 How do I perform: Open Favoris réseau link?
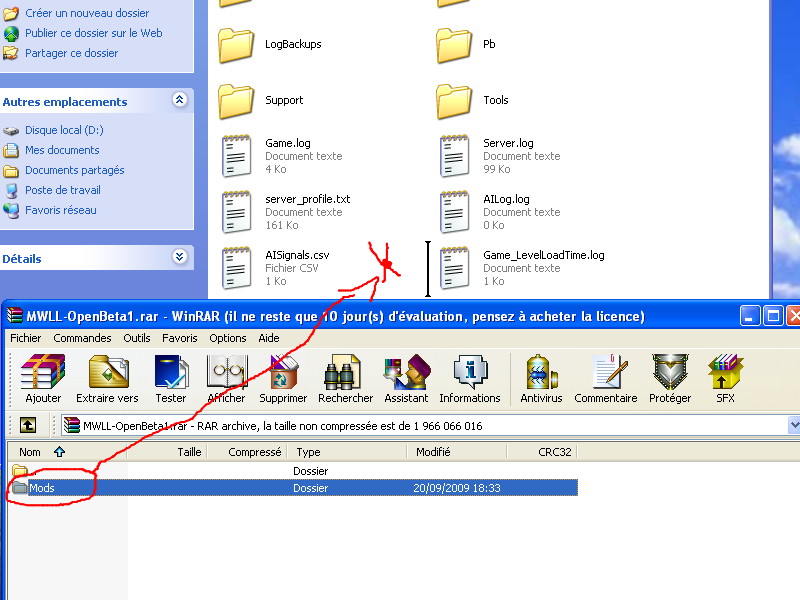tap(61, 210)
